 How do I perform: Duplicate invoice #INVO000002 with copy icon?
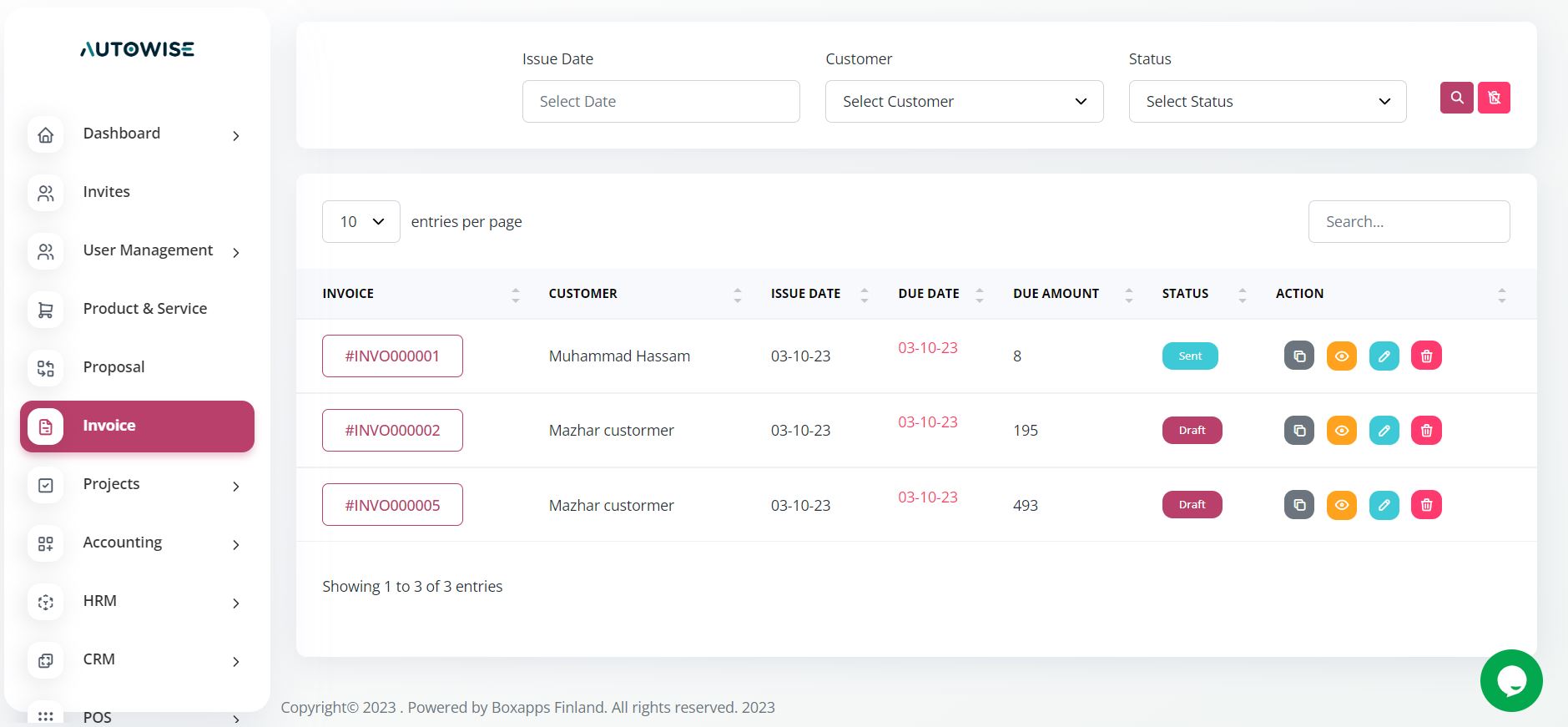1299,430
